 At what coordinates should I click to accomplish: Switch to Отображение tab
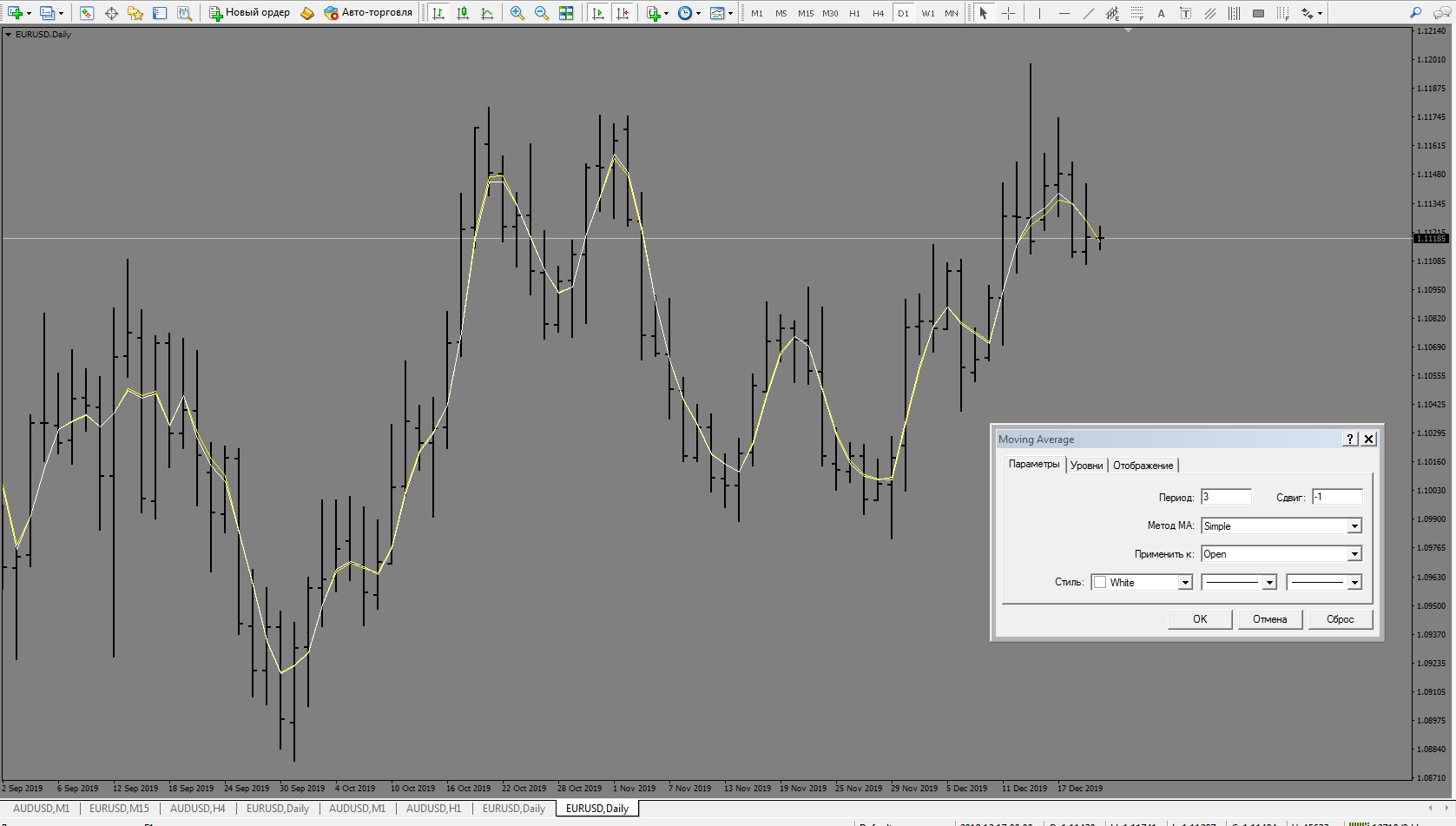click(1143, 466)
